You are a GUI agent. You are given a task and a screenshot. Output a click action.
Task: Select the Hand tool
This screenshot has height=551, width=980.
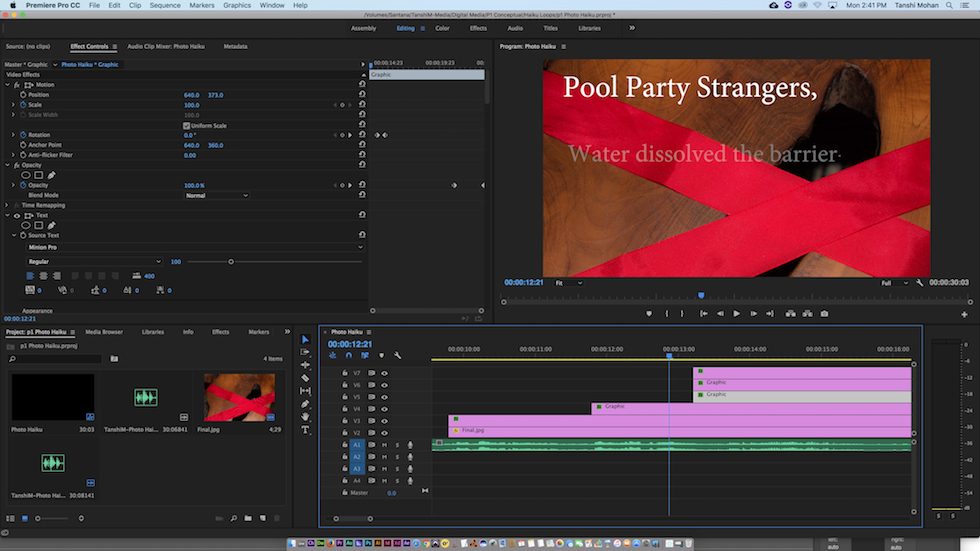pos(305,417)
